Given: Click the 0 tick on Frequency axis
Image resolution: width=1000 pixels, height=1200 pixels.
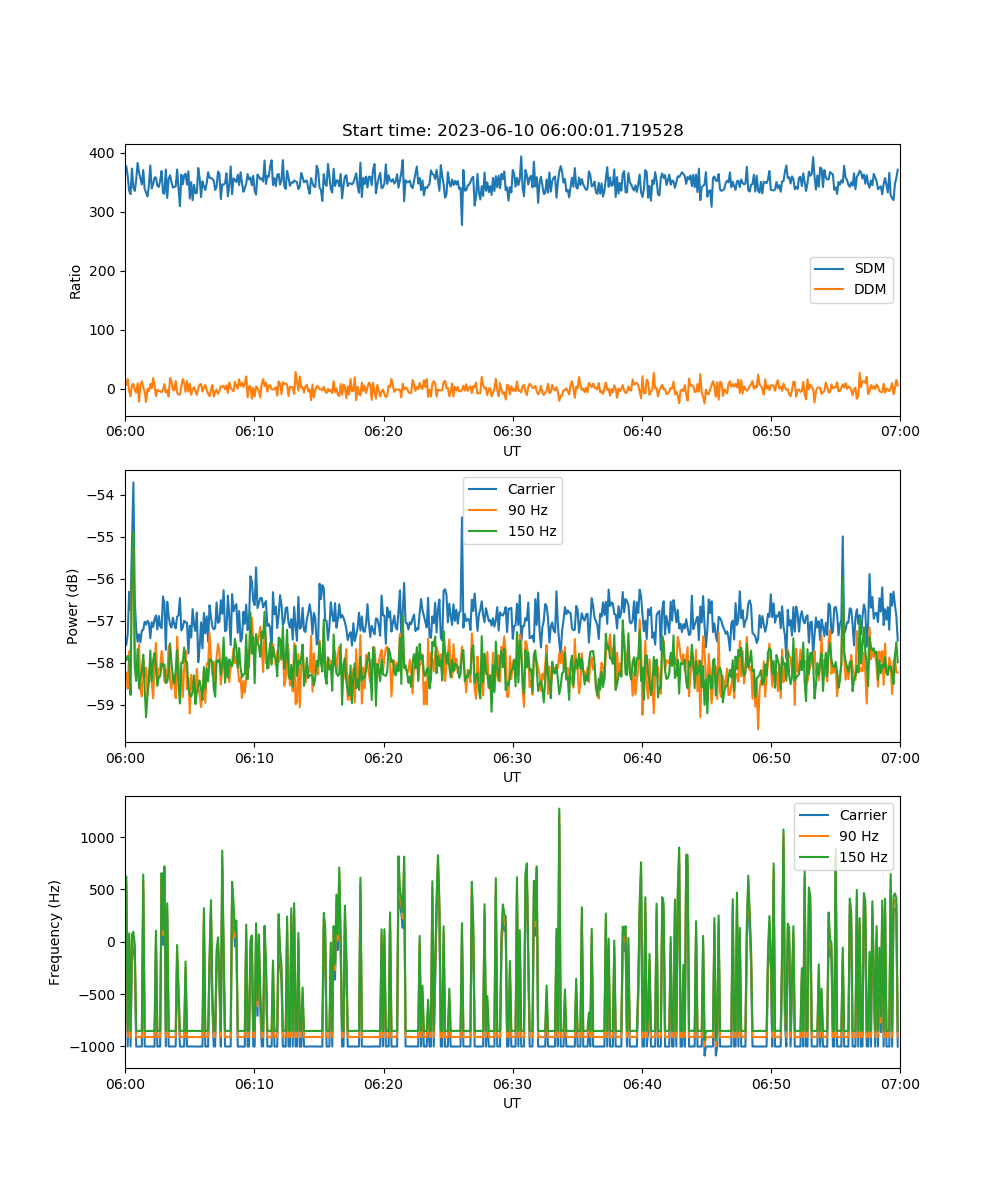Looking at the screenshot, I should pos(113,942).
